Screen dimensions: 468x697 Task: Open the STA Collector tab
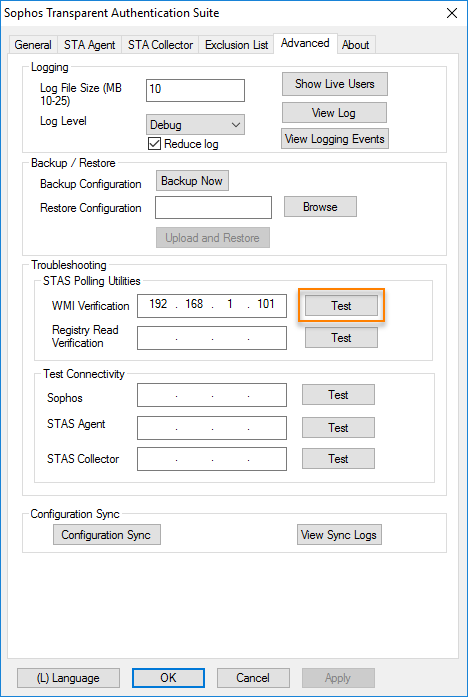(160, 45)
